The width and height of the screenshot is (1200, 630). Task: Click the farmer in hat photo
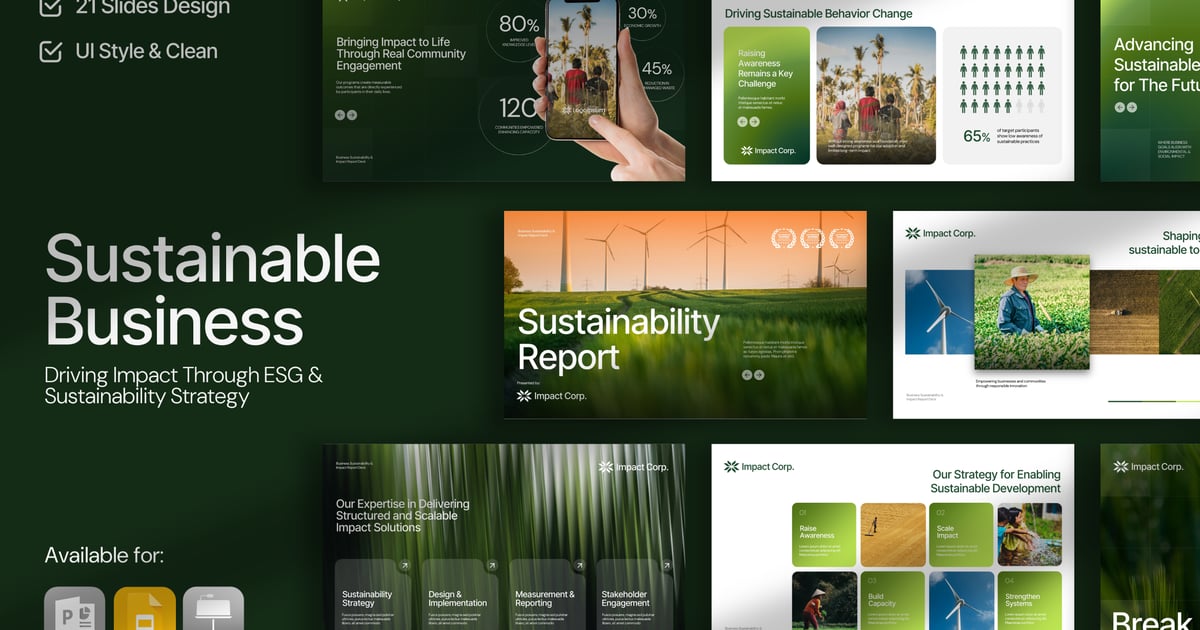[1031, 312]
